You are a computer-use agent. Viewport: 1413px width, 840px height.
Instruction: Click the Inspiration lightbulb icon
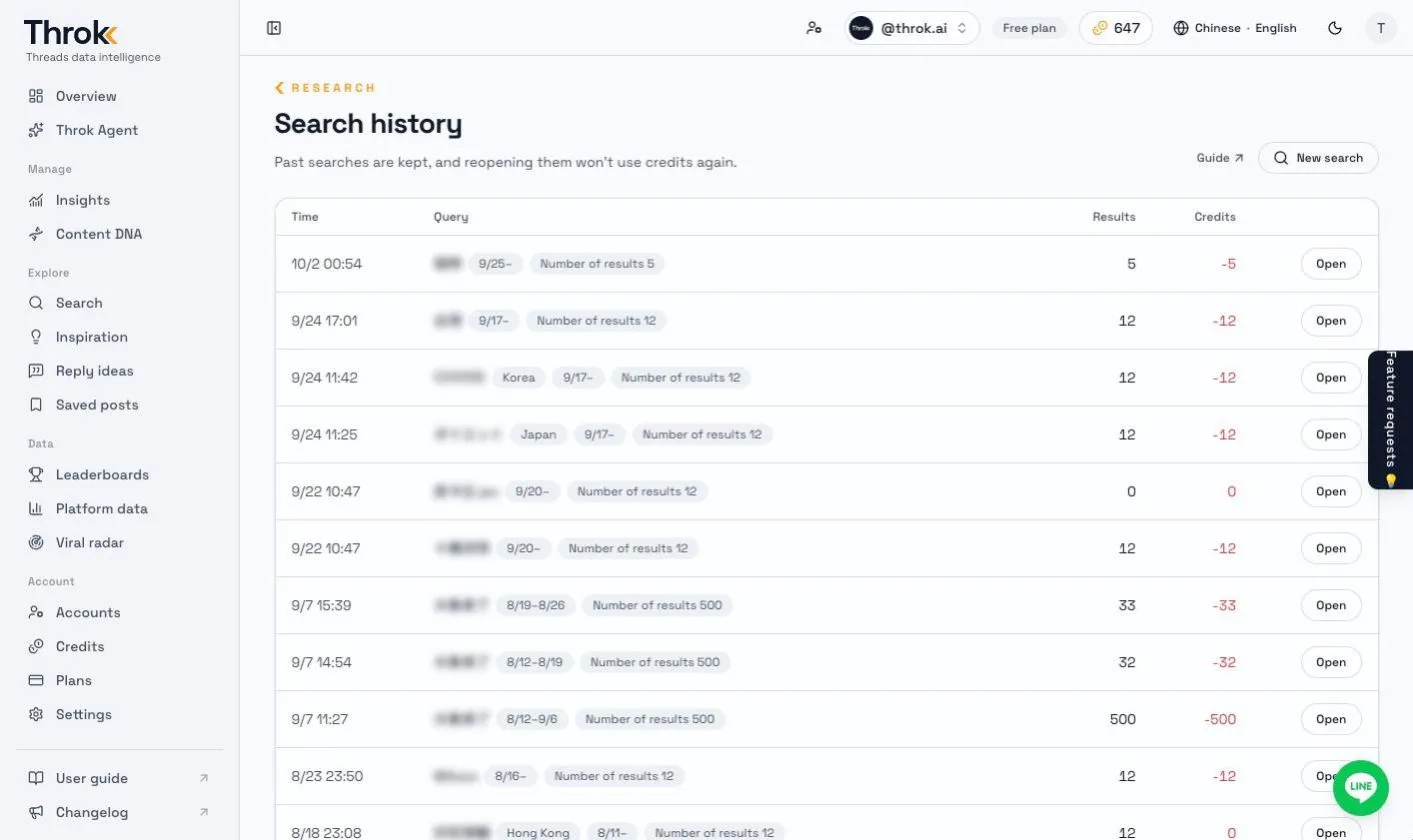[x=36, y=337]
